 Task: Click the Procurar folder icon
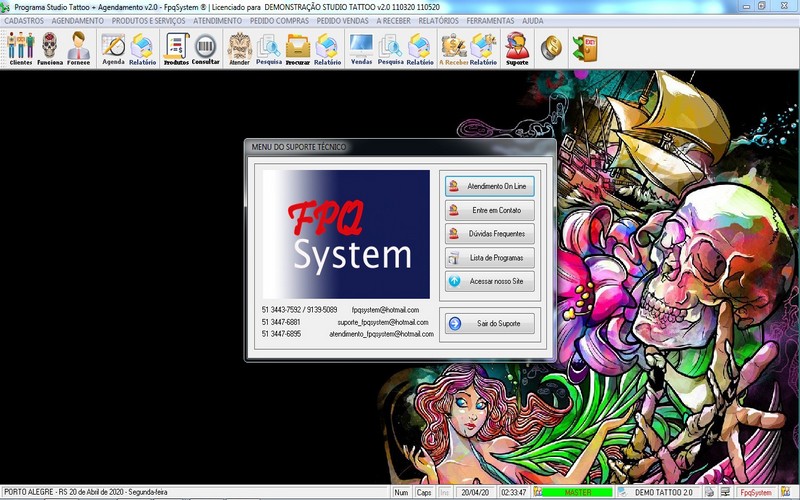(x=298, y=47)
